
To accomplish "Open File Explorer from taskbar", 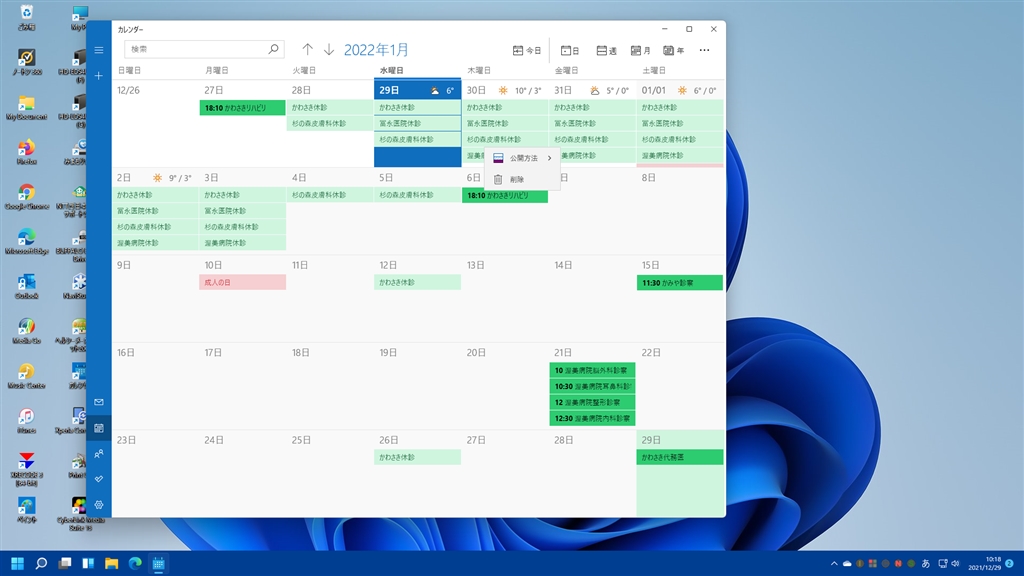I will click(112, 563).
